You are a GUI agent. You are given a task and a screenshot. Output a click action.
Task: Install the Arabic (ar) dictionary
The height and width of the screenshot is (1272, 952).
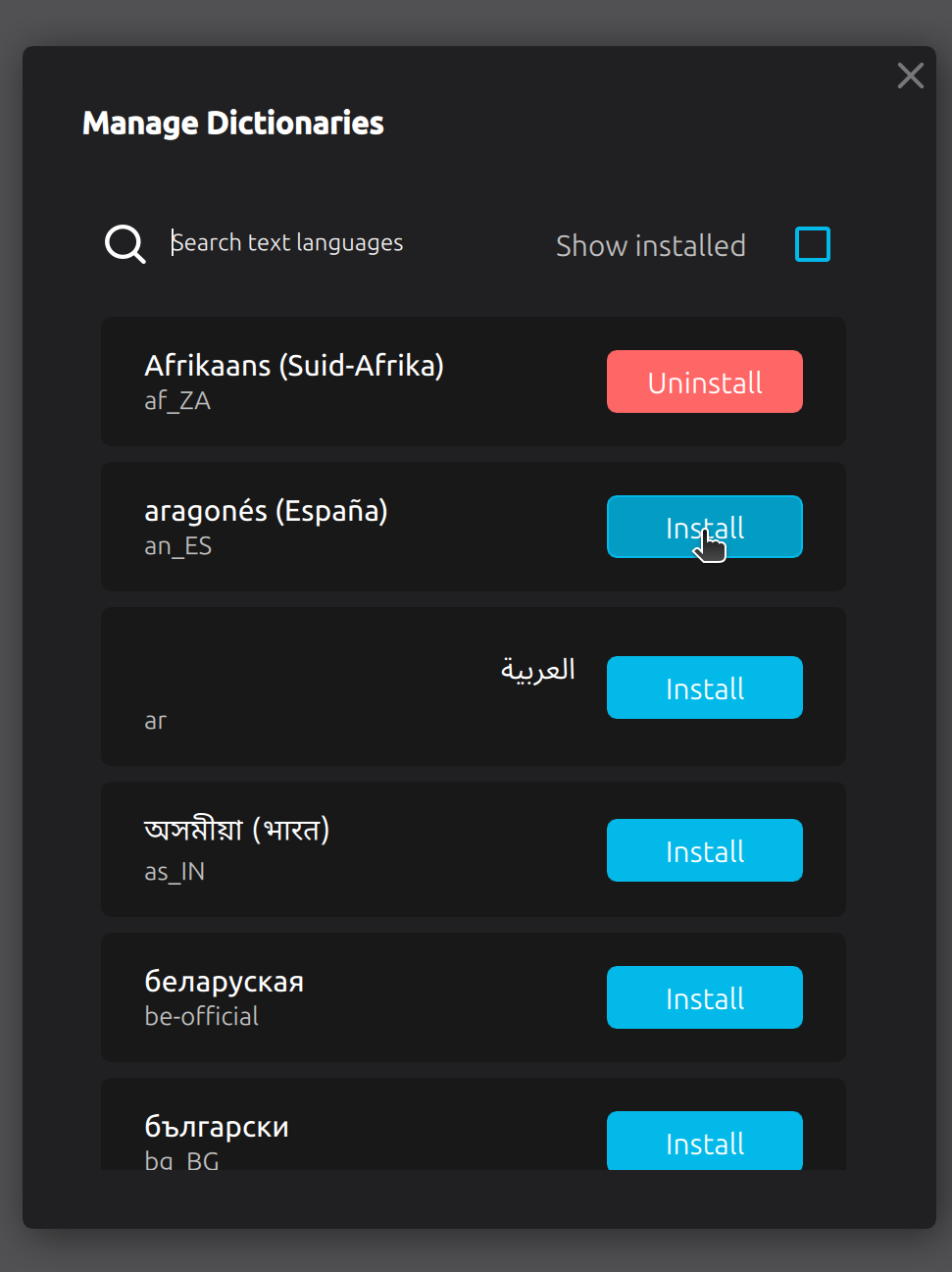(705, 687)
